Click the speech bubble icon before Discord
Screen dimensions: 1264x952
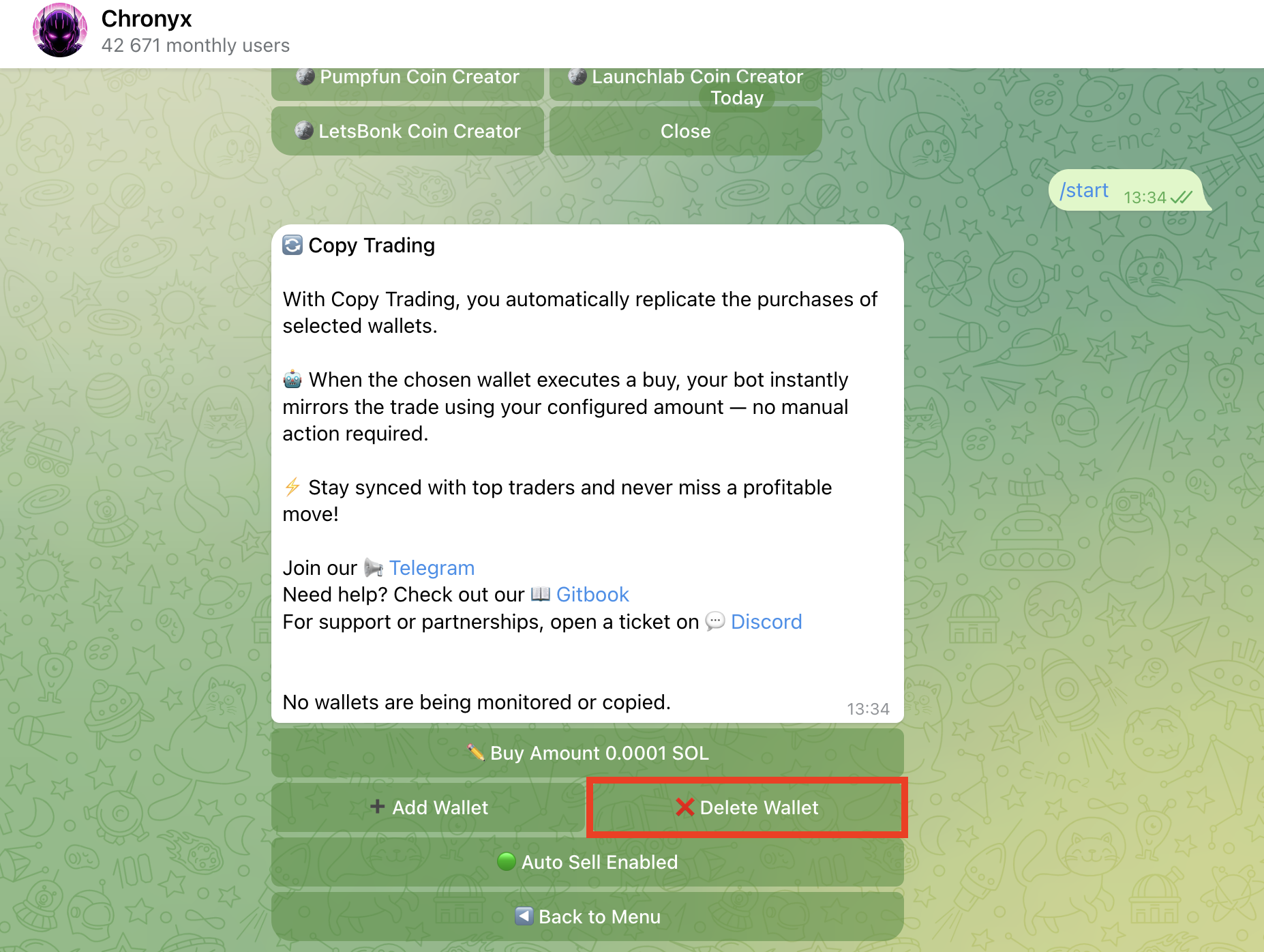tap(714, 622)
